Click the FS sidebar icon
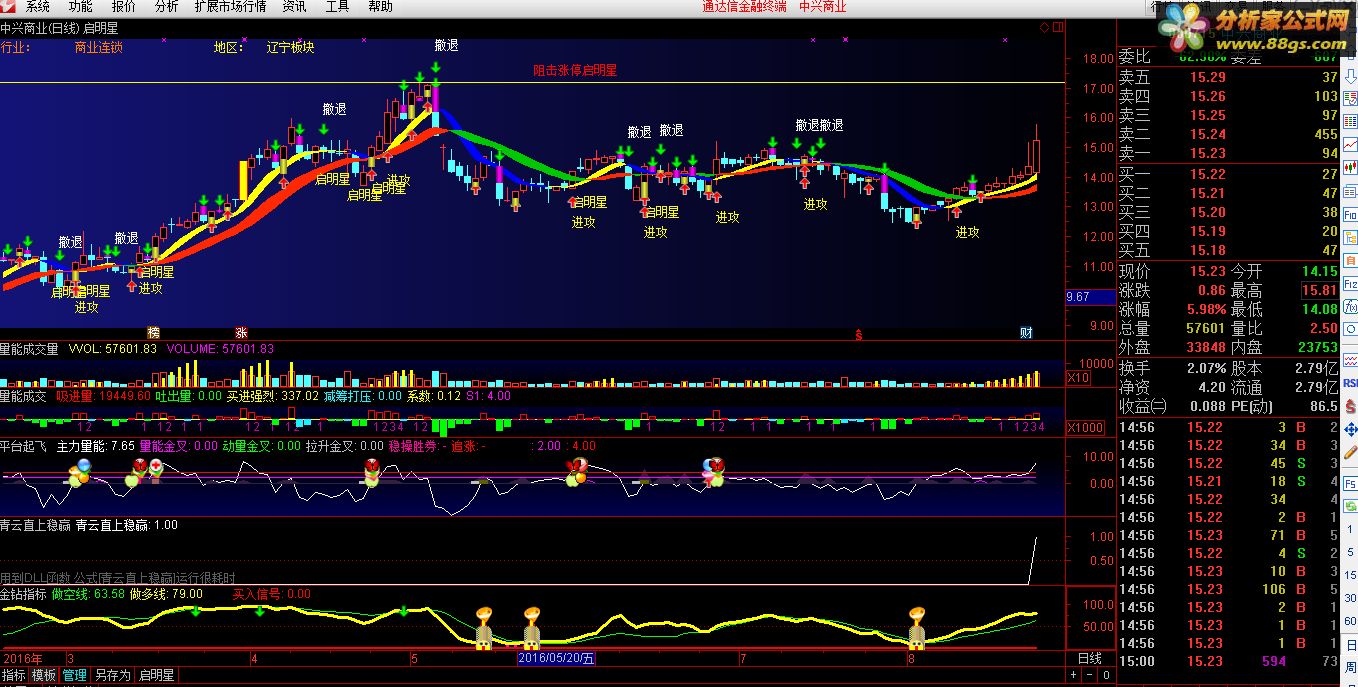Screen dimensions: 1358x687 (1350, 484)
